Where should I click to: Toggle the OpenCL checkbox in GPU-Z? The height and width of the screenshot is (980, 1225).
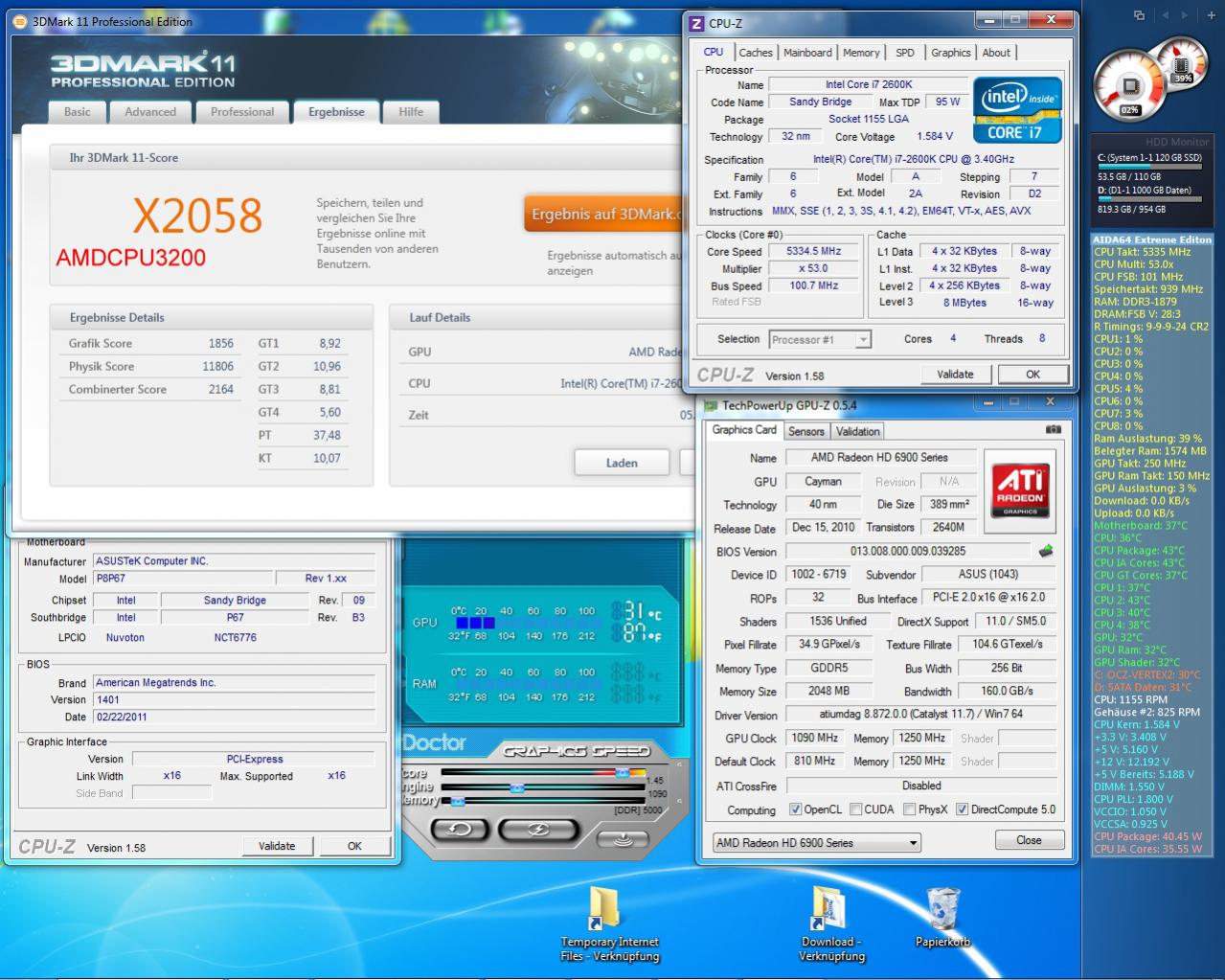click(x=795, y=809)
